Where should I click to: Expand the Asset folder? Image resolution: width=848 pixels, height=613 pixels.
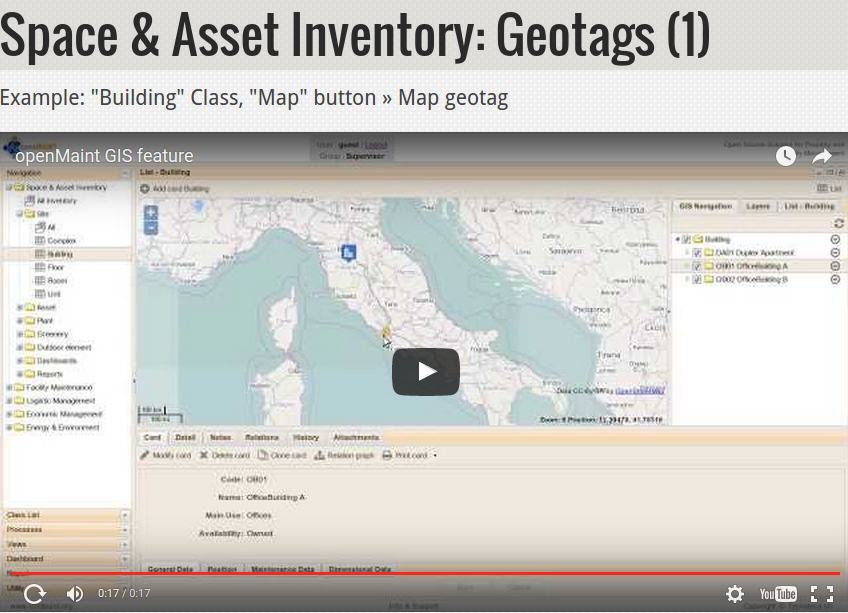[20, 307]
